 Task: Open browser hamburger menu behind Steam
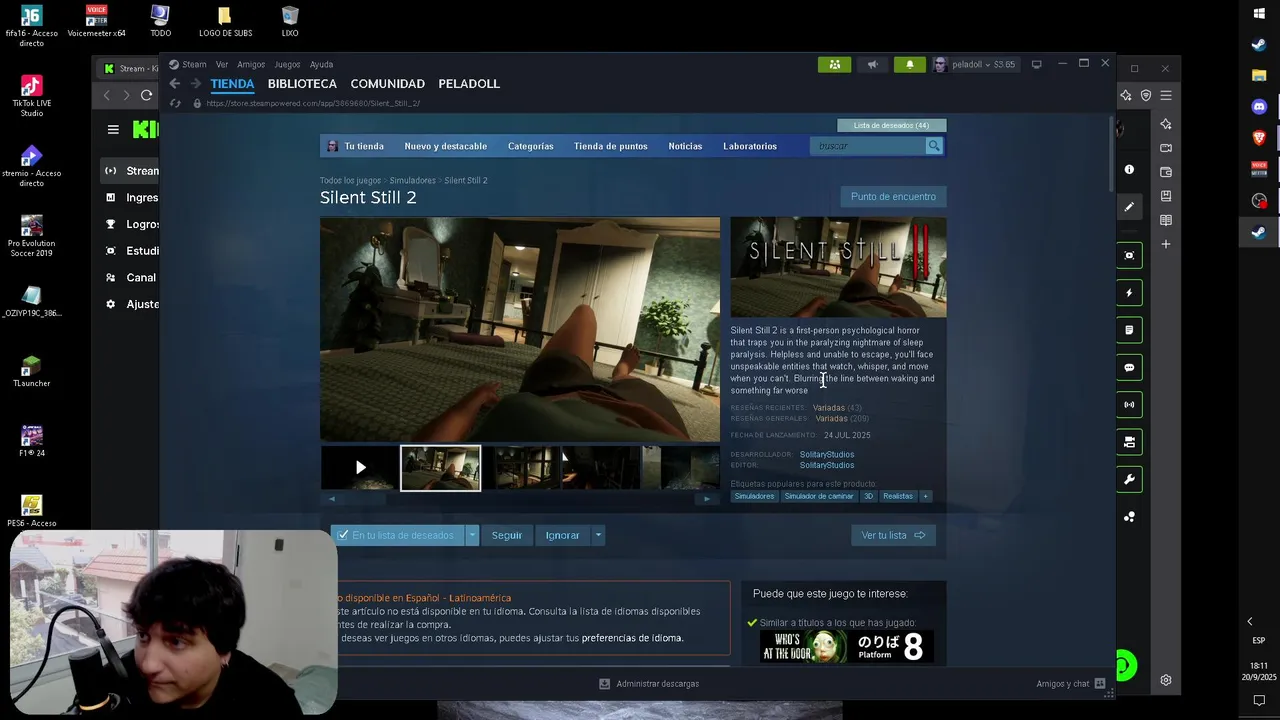(x=1166, y=95)
